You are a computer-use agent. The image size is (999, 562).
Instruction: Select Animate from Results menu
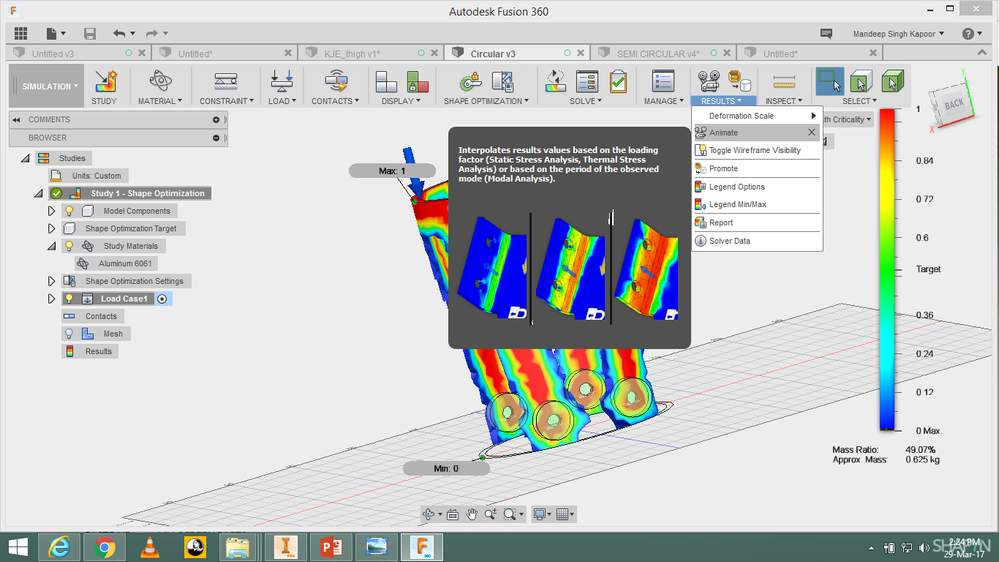tap(756, 133)
